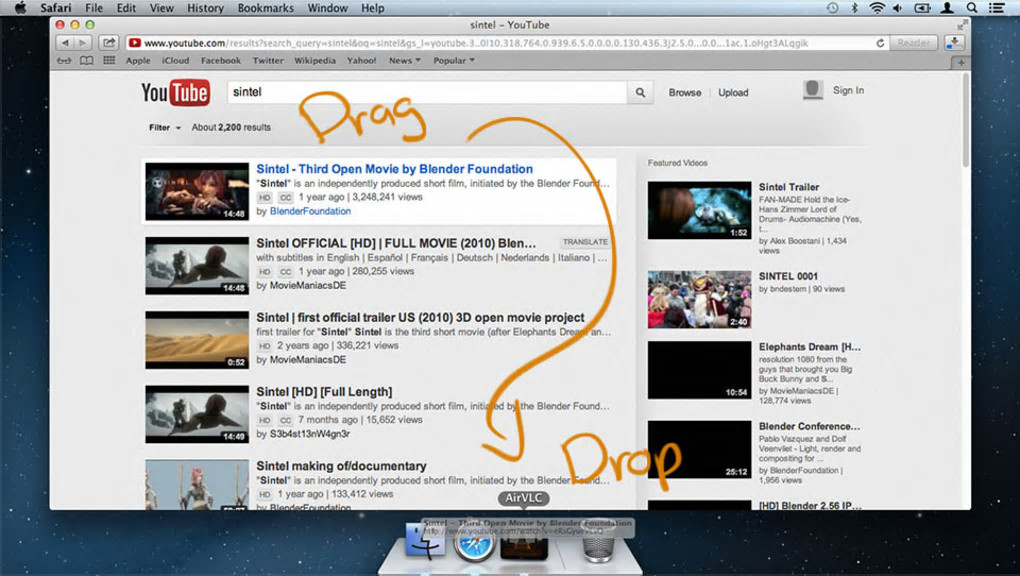Open Top Sites grid icon
This screenshot has height=576, width=1020.
[x=109, y=61]
